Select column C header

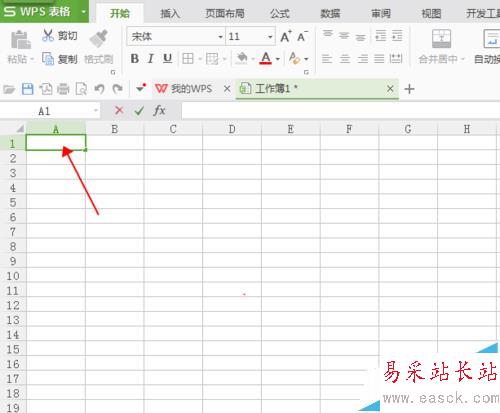pyautogui.click(x=173, y=129)
